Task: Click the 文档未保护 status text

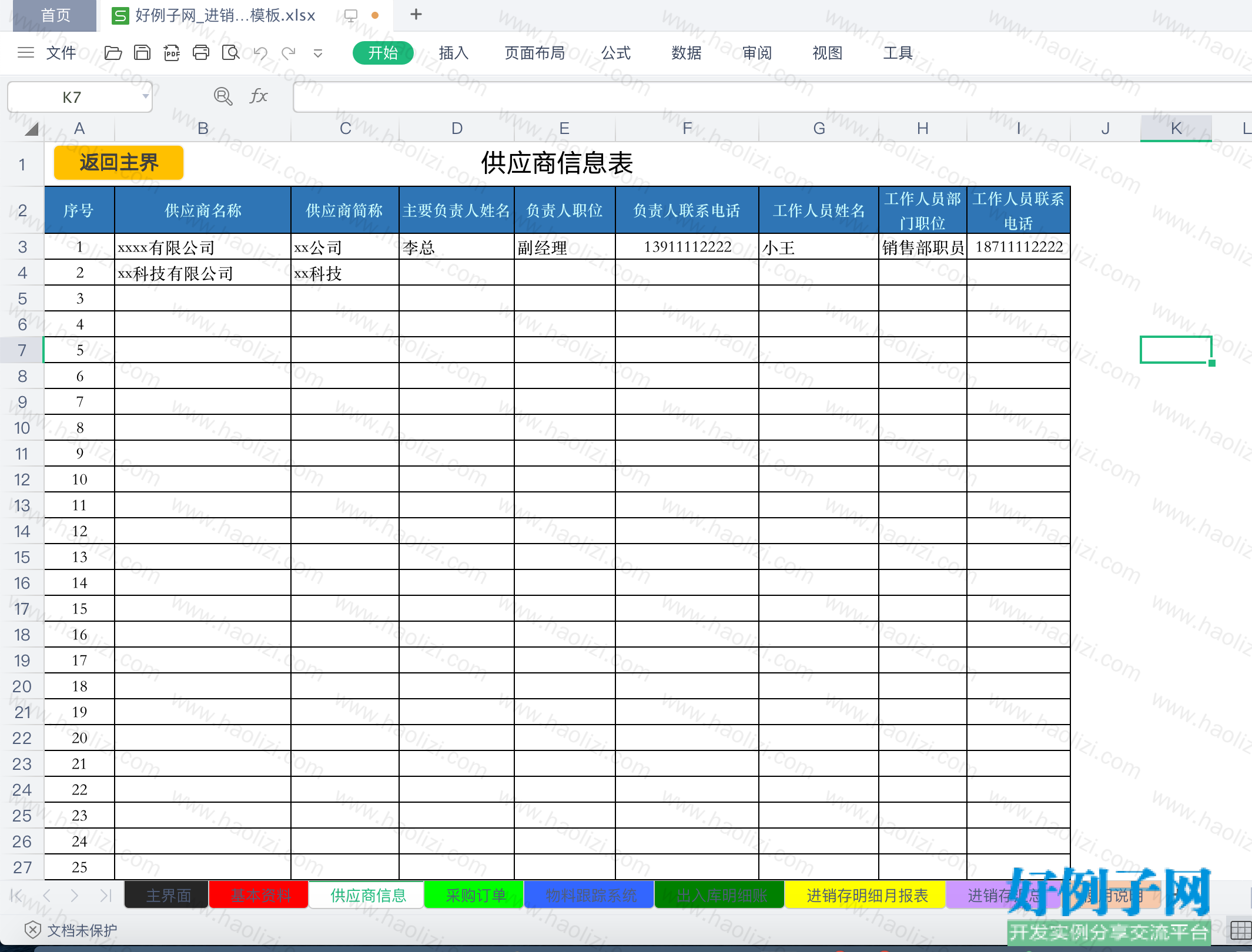Action: coord(82,930)
